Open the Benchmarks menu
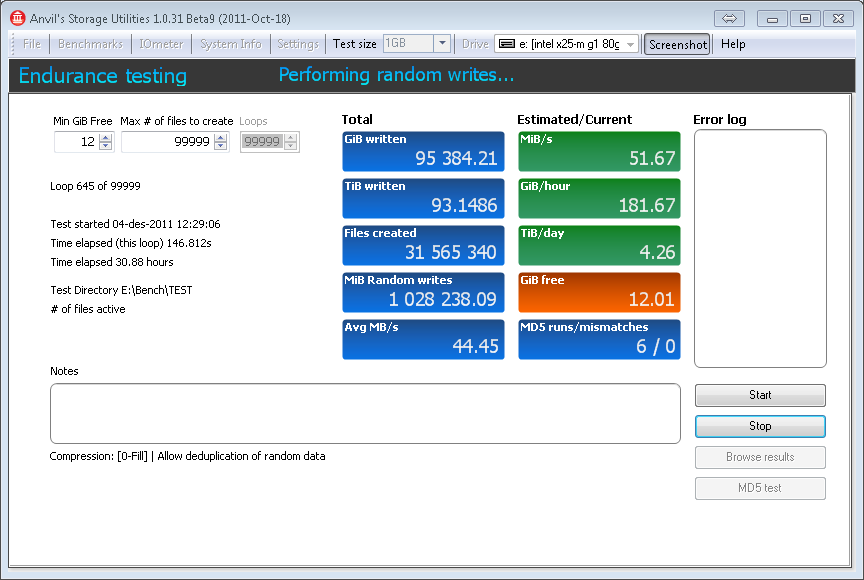Image resolution: width=864 pixels, height=580 pixels. point(90,44)
